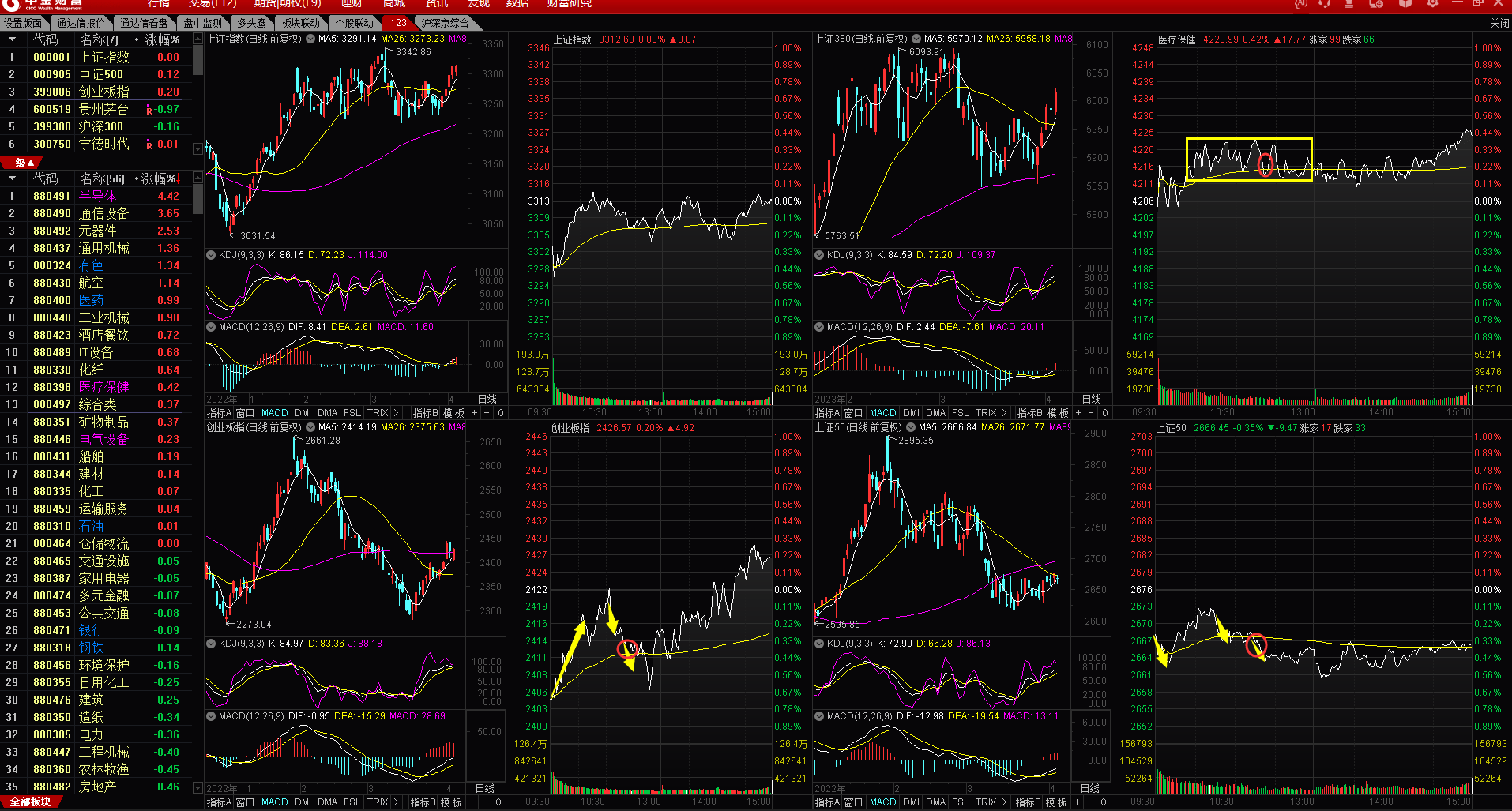Viewport: 1512px width, 811px height.
Task: Expand dropdown beside 上证380(日线.前复权) title
Action: 916,39
